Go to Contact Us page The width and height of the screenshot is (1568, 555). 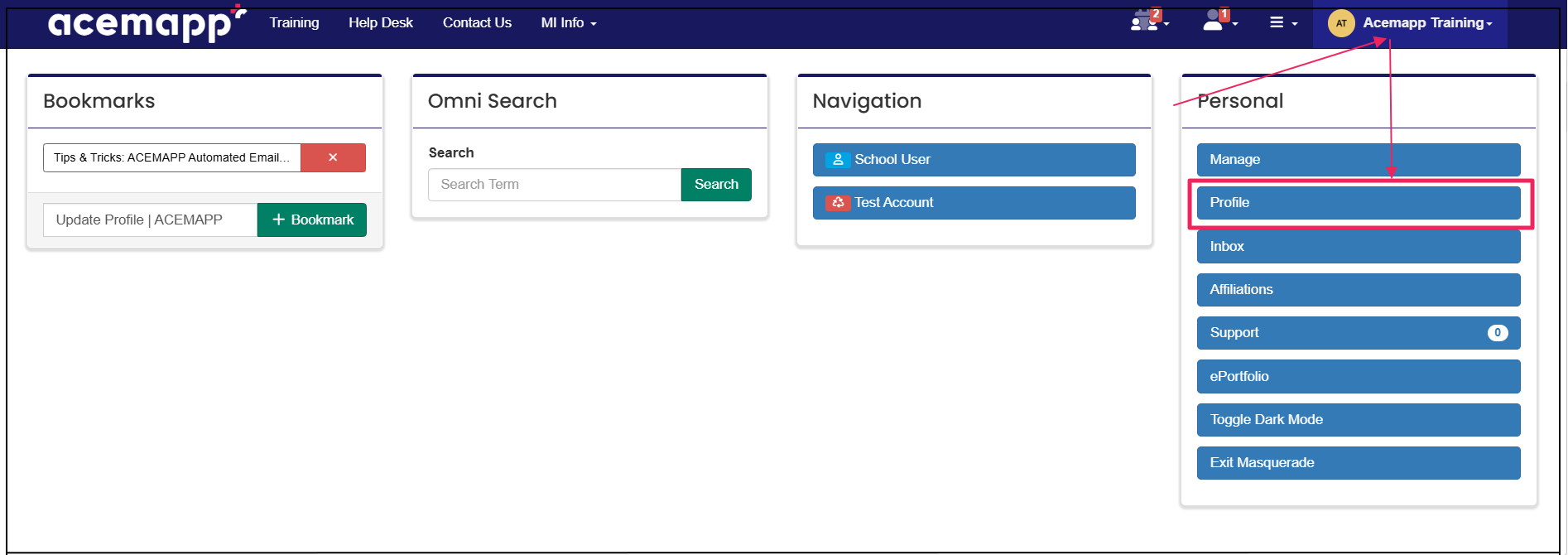[477, 22]
